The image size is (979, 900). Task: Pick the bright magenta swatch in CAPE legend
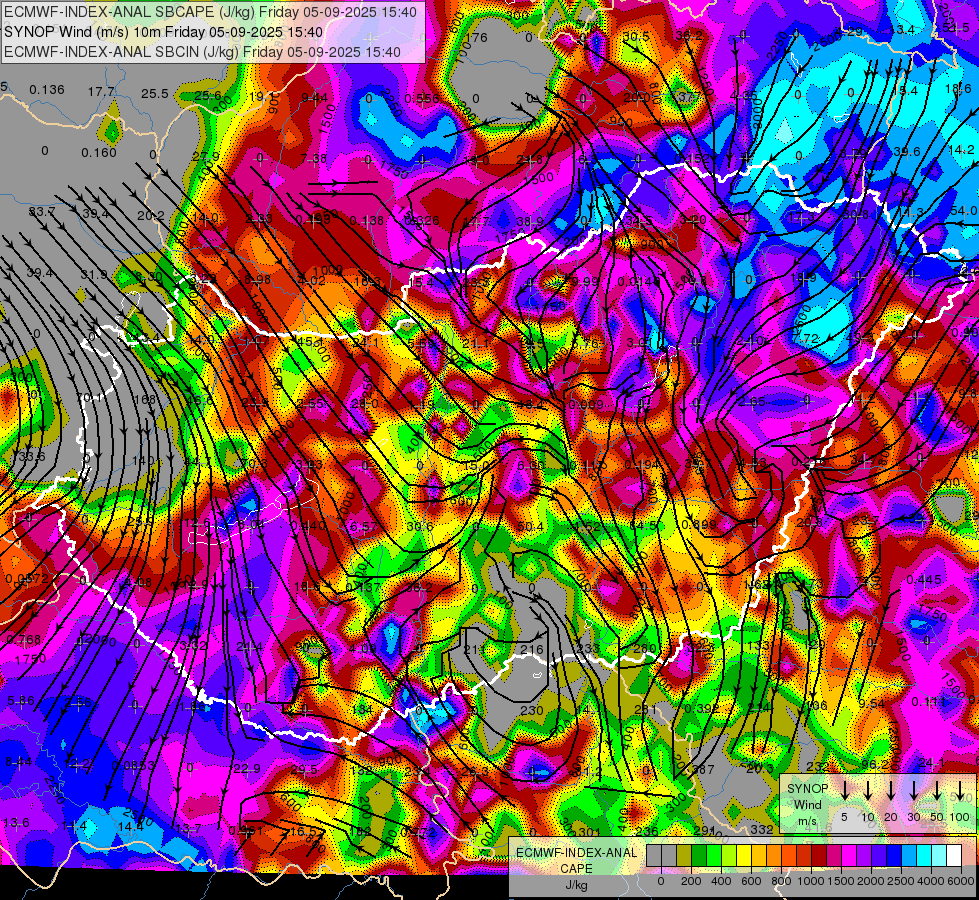point(849,856)
